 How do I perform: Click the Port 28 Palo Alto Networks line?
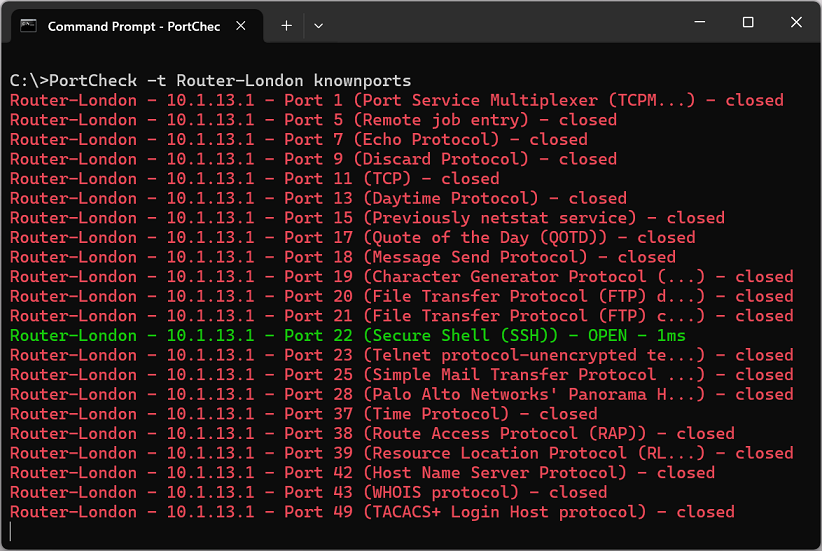(x=401, y=394)
